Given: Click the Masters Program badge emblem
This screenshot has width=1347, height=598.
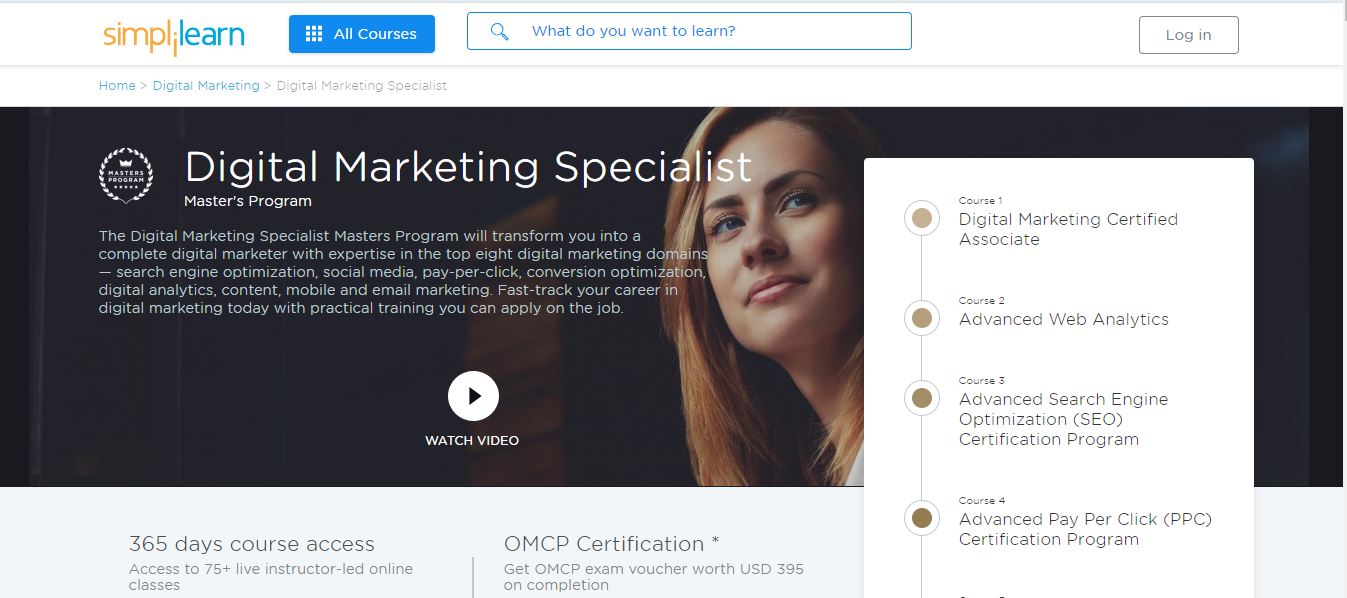Looking at the screenshot, I should [126, 174].
